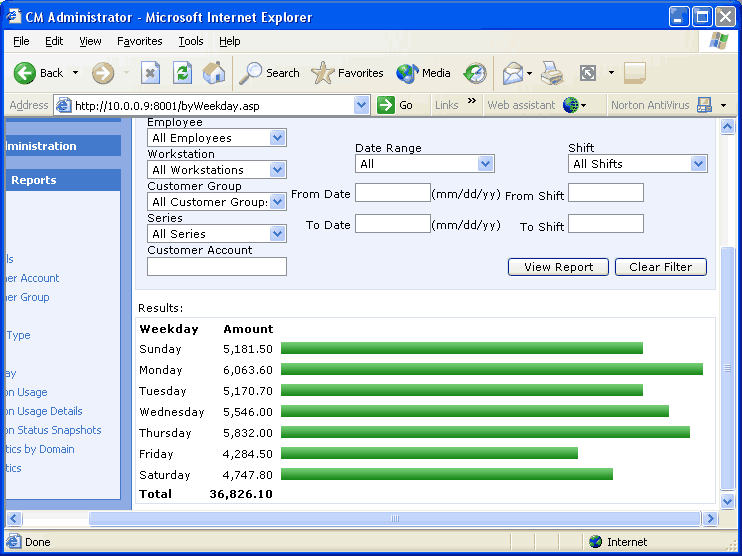This screenshot has width=742, height=556.
Task: Click the vertical scrollbar down arrow
Action: click(727, 501)
